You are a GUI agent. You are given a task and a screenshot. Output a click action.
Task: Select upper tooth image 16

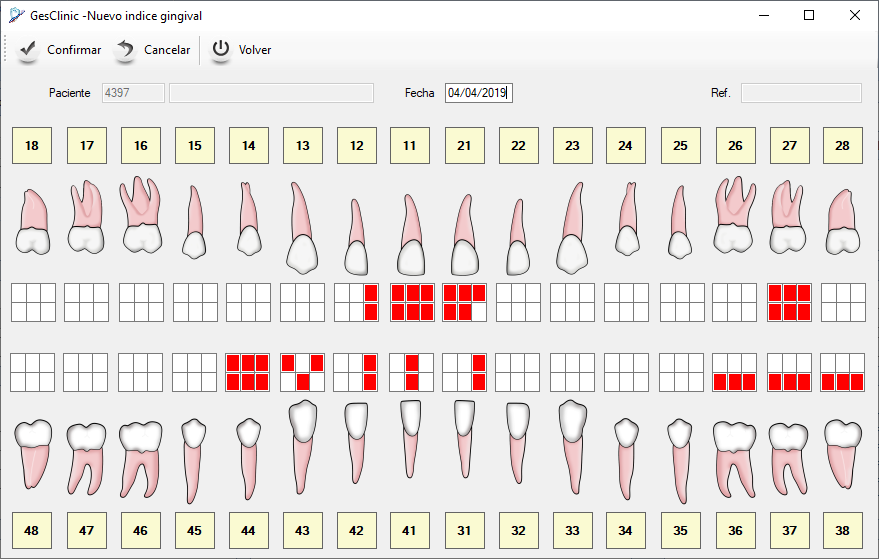point(141,215)
